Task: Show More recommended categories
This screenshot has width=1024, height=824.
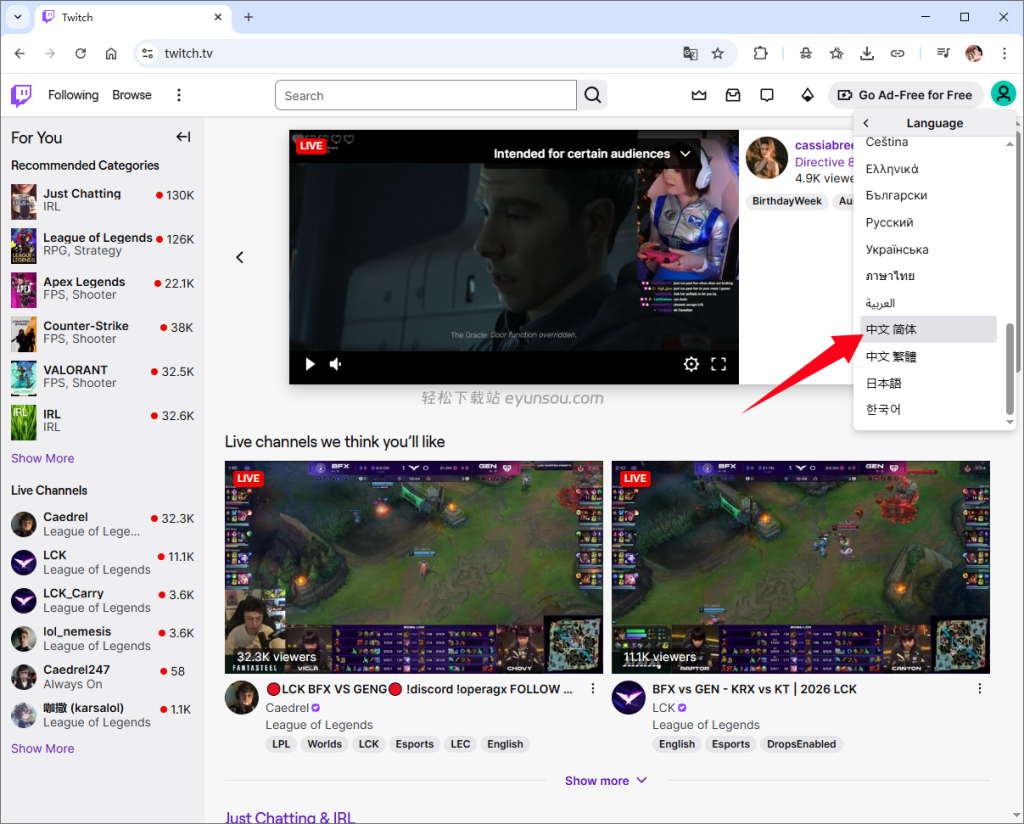Action: 42,458
